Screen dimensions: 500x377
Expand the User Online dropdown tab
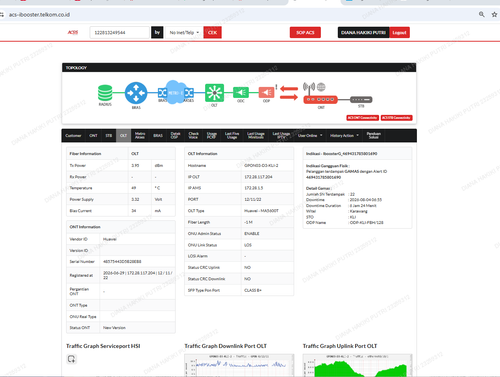310,136
